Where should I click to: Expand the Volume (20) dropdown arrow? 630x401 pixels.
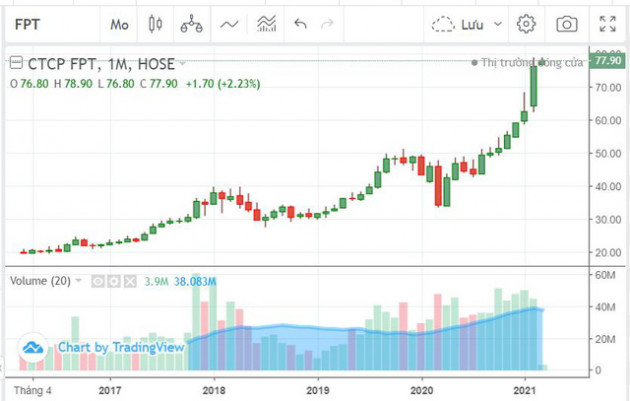coord(77,282)
